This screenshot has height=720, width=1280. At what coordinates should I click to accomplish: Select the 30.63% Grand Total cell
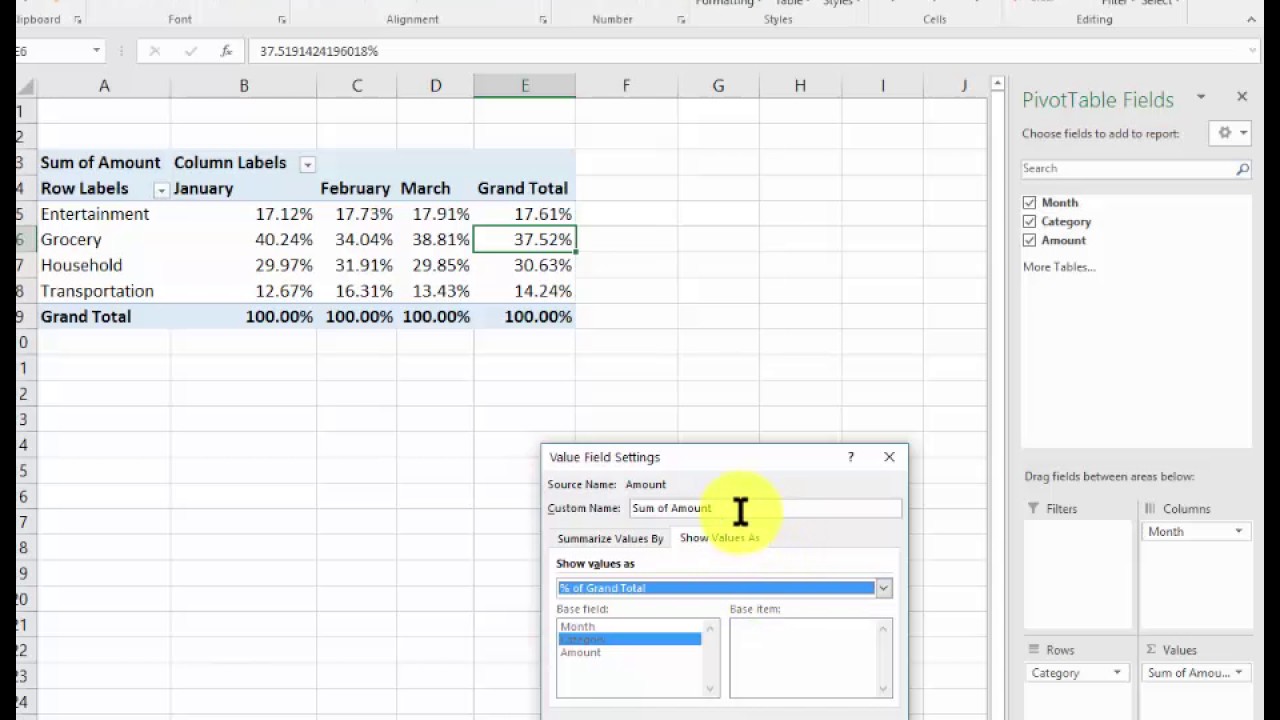tap(525, 265)
